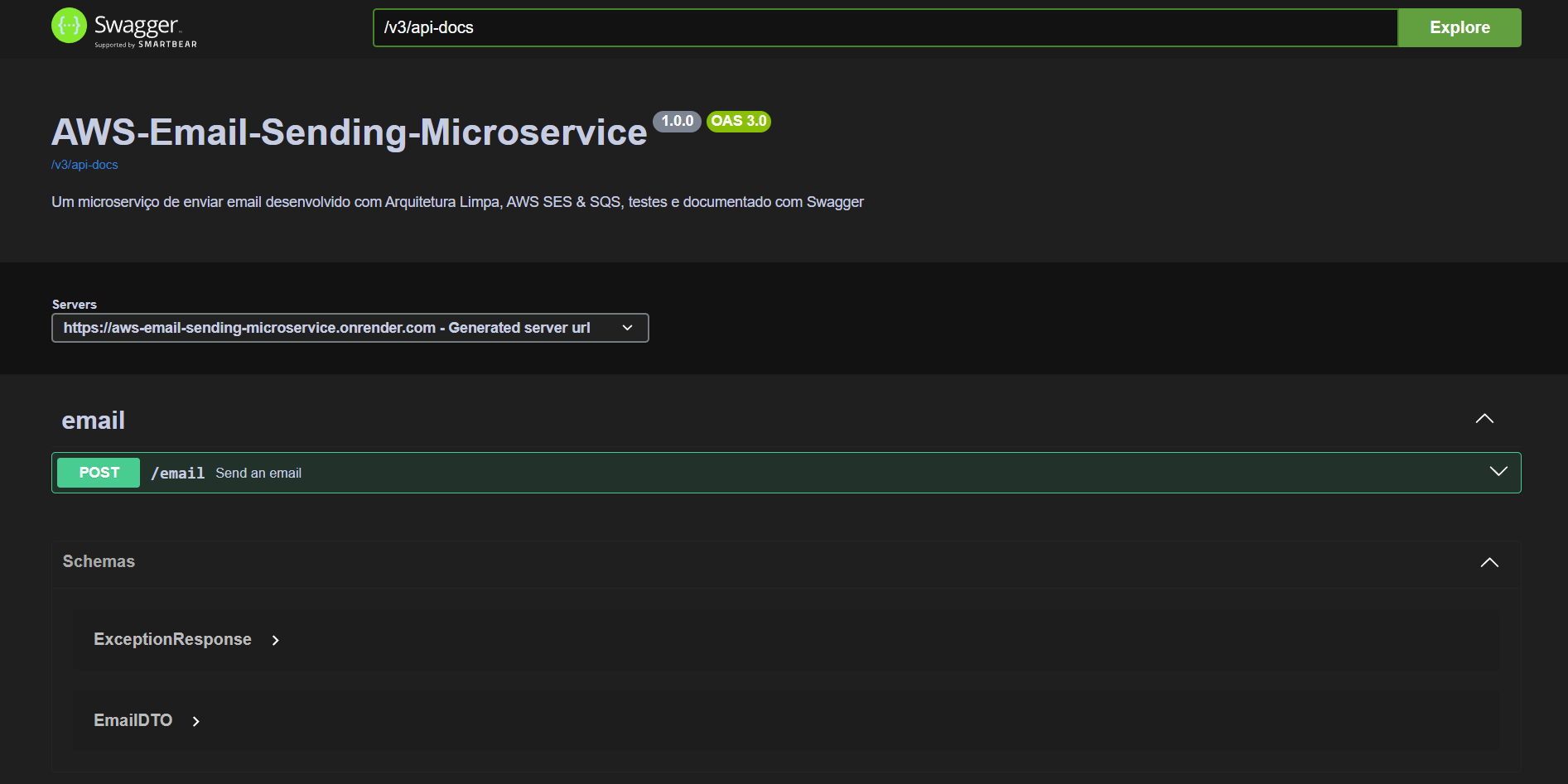Expand POST /email operation arrow
Image resolution: width=1568 pixels, height=784 pixels.
click(1498, 471)
